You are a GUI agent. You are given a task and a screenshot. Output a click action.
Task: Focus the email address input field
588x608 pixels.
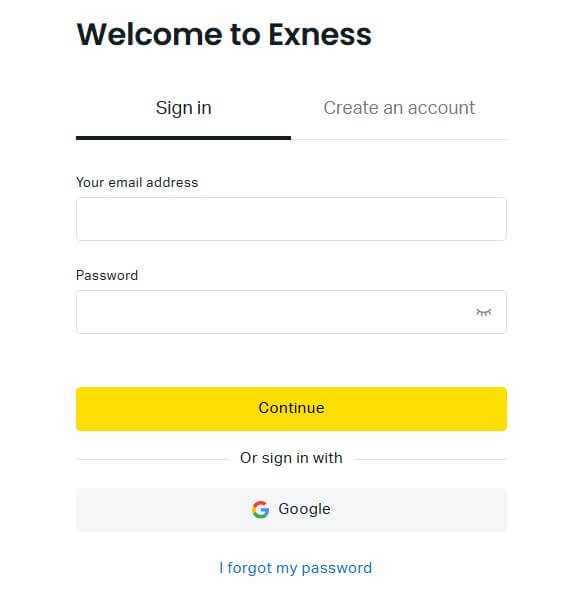(291, 219)
